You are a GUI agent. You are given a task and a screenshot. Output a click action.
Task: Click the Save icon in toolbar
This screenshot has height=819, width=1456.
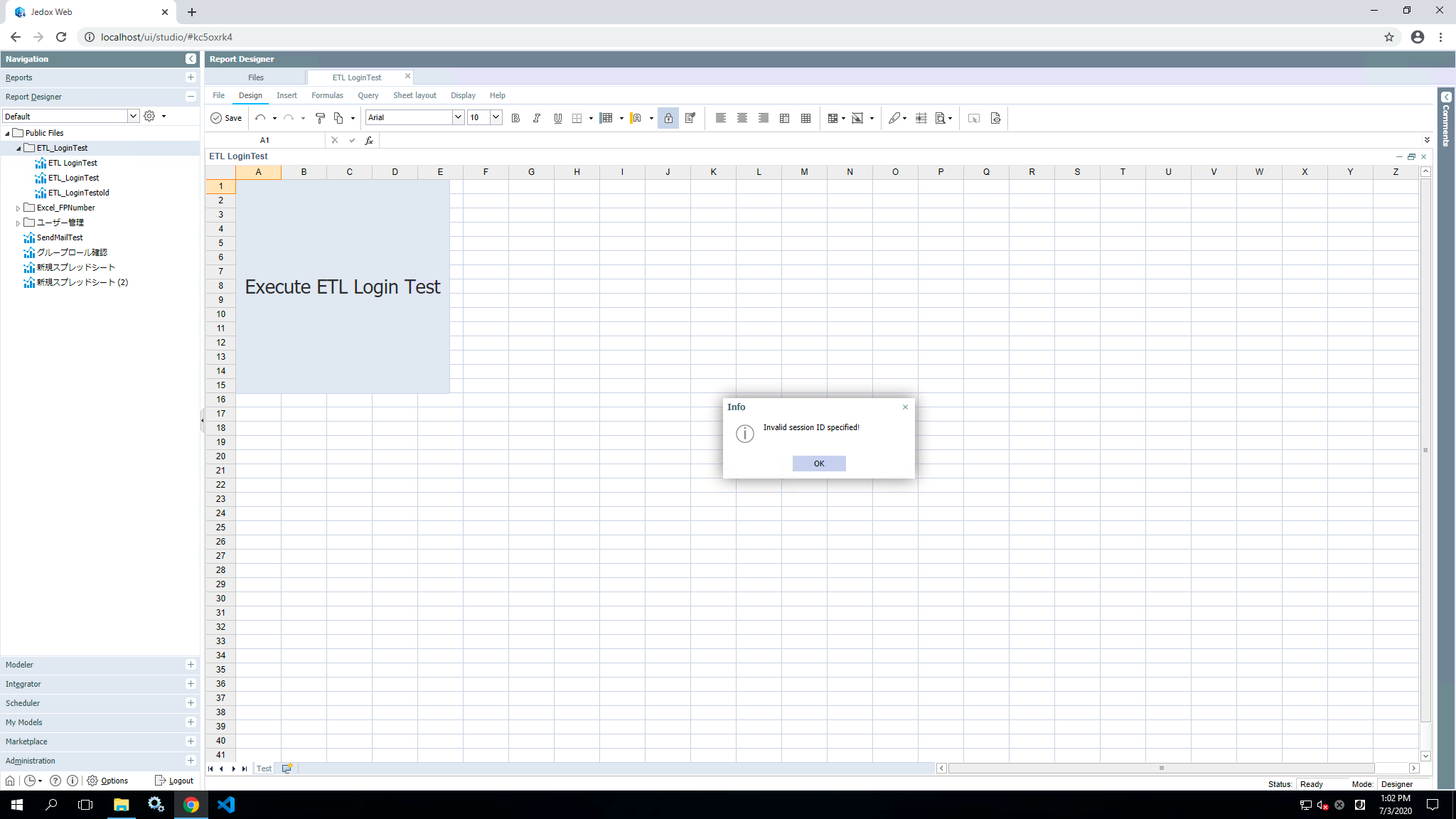(216, 118)
